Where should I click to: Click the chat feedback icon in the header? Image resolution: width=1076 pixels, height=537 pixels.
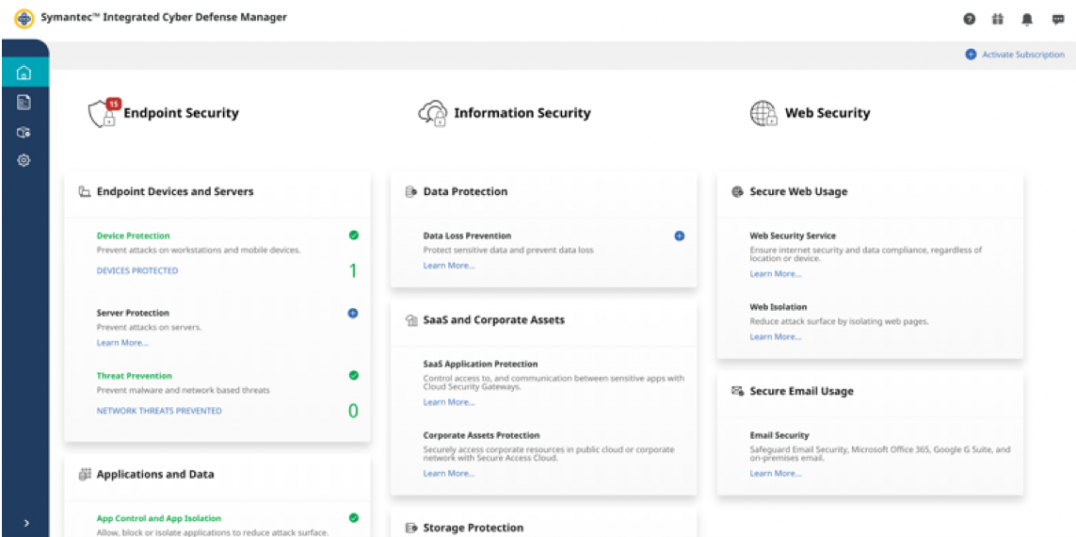1057,19
